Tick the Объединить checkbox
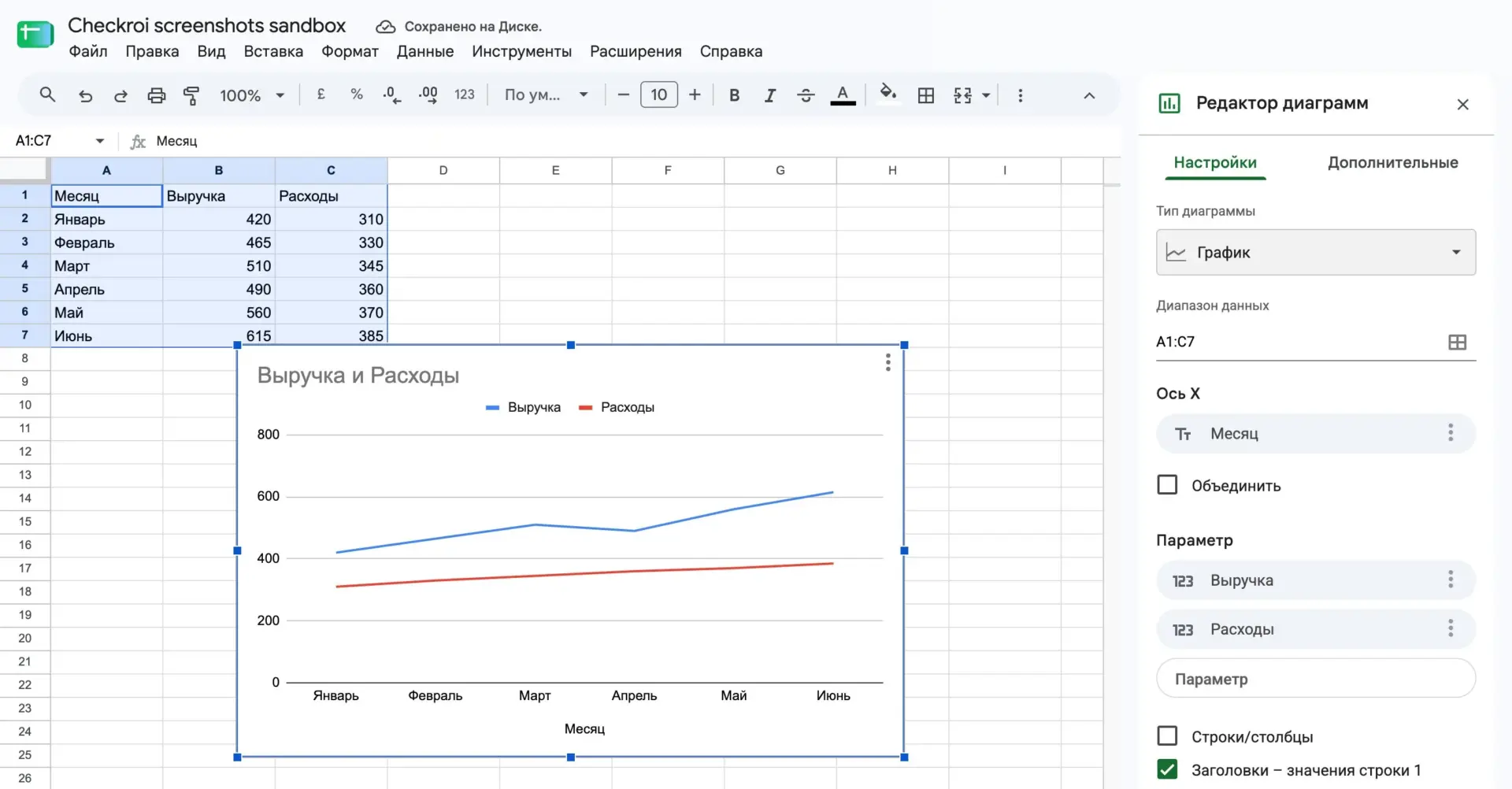The image size is (1512, 789). (1167, 484)
